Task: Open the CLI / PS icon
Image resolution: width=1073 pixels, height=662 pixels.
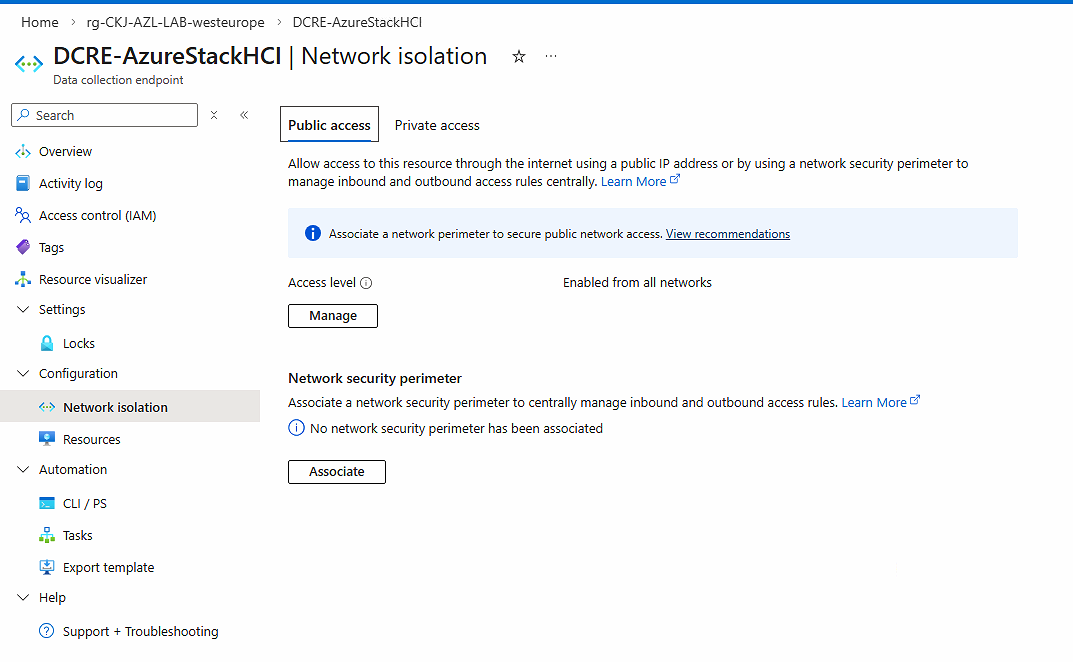Action: (47, 504)
